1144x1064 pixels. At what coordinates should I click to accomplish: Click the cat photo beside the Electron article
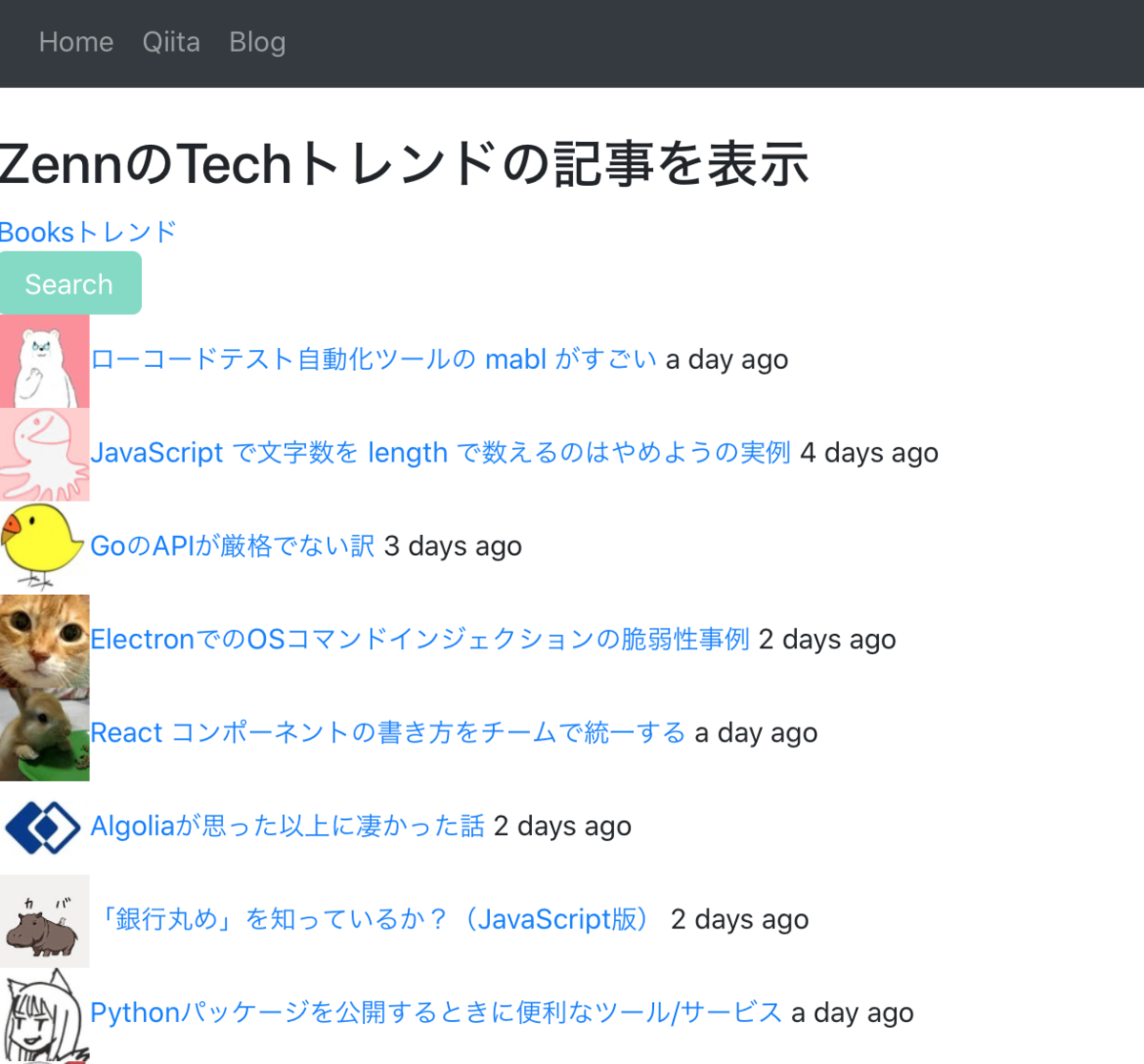tap(44, 640)
